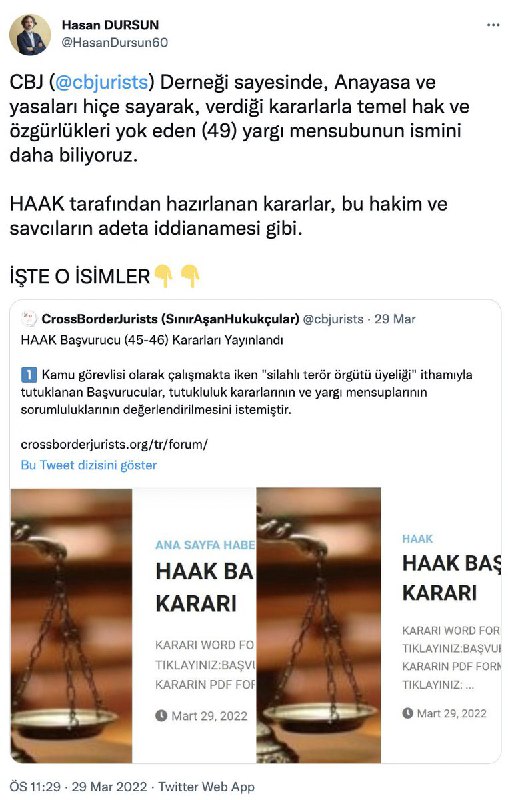
Task: Open the quoted tweet's 29 Mar date
Action: (395, 319)
